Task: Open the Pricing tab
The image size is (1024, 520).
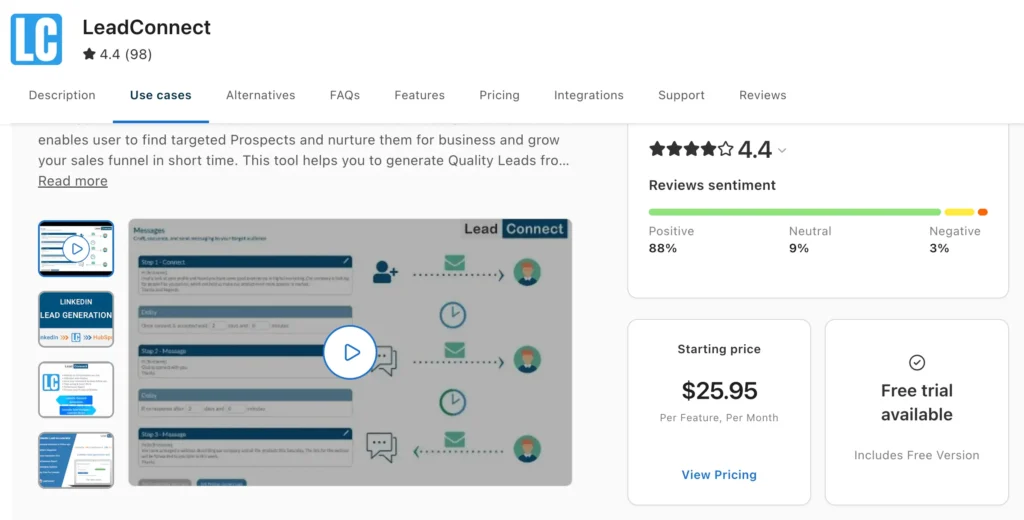Action: [500, 95]
